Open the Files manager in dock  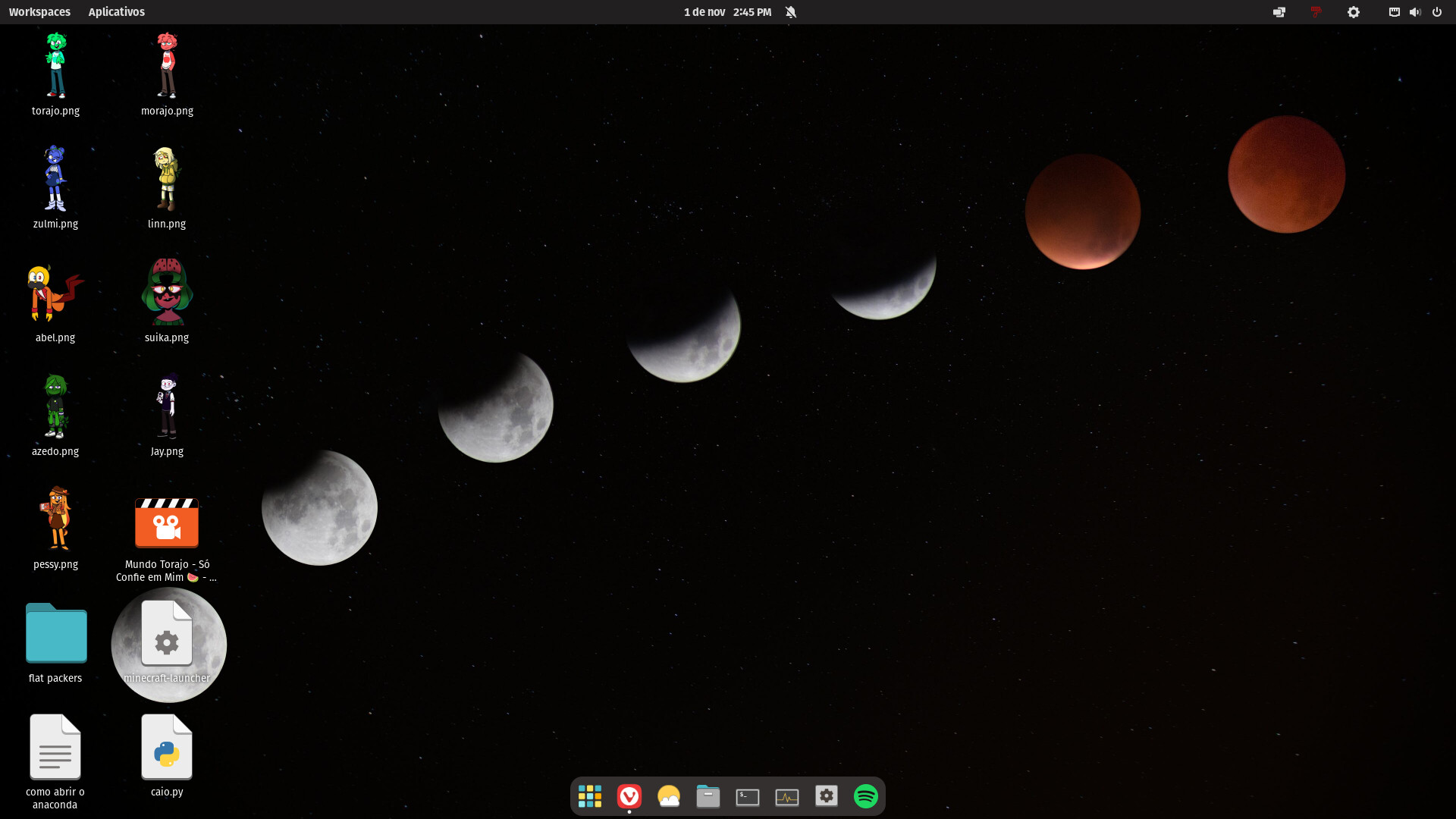pos(708,796)
